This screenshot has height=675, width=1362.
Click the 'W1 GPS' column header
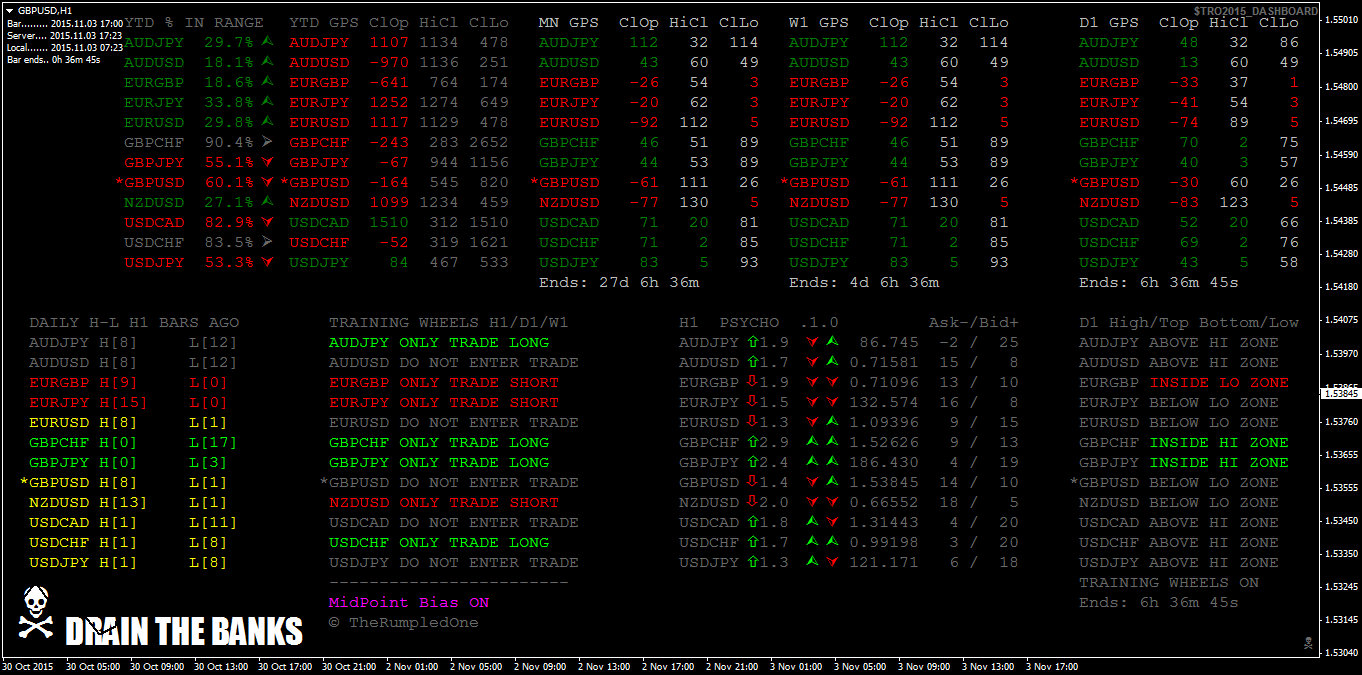click(x=818, y=22)
